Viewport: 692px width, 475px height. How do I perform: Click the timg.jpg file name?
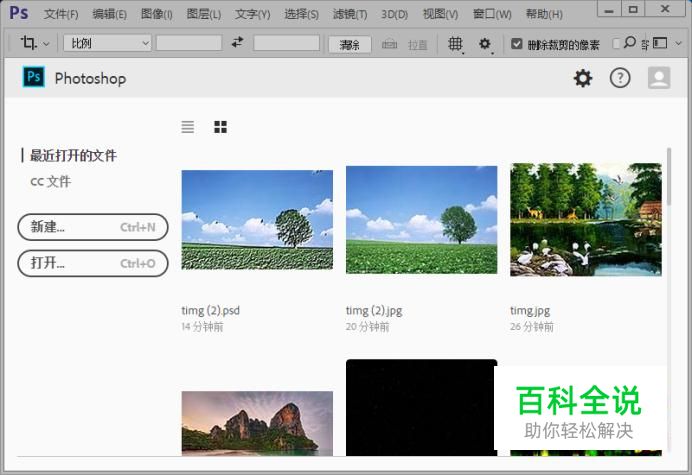click(x=530, y=311)
